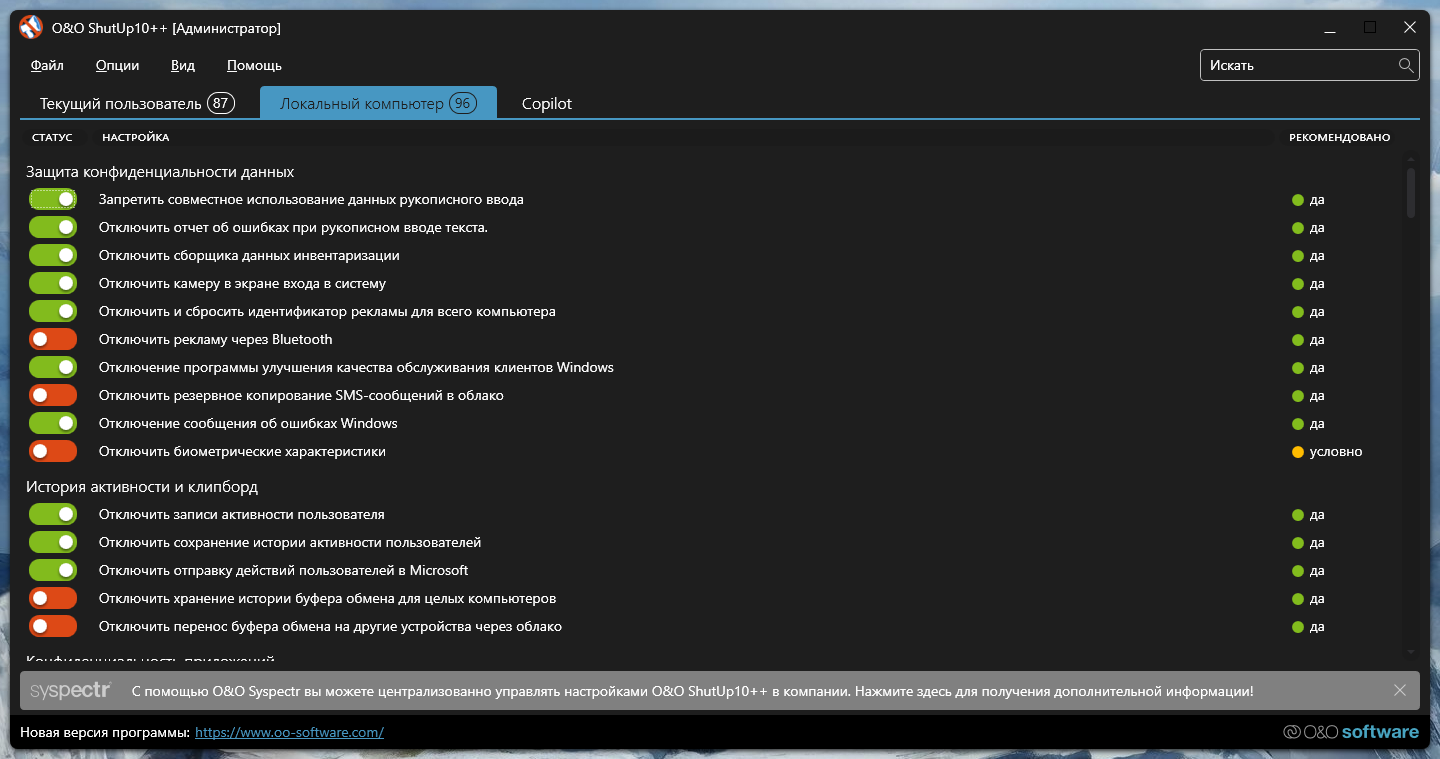This screenshot has height=759, width=1440.
Task: Enable 'Отключить резервное копирование SMS-сообщений в облако'
Action: tap(53, 395)
